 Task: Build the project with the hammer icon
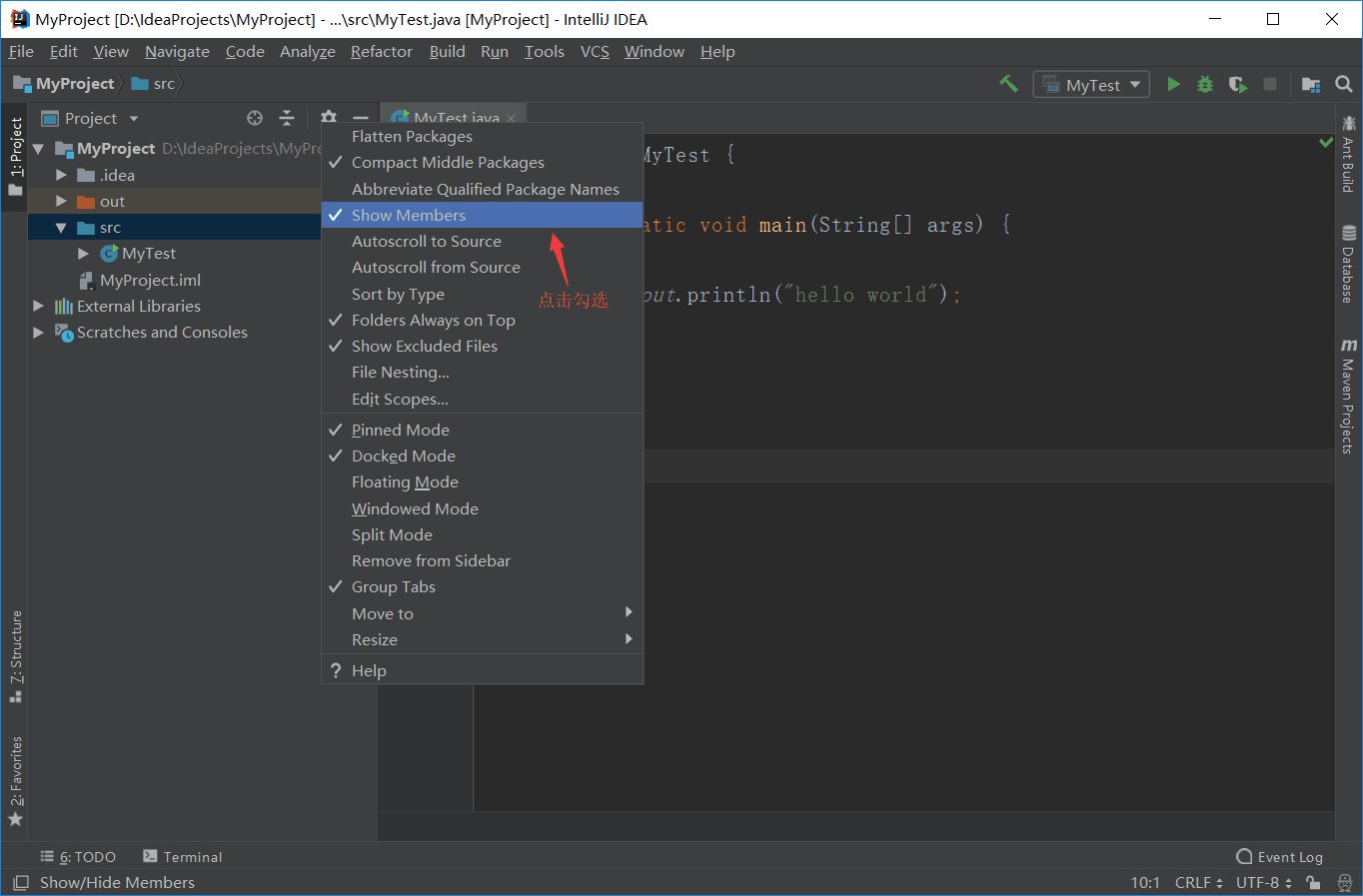pyautogui.click(x=1008, y=84)
